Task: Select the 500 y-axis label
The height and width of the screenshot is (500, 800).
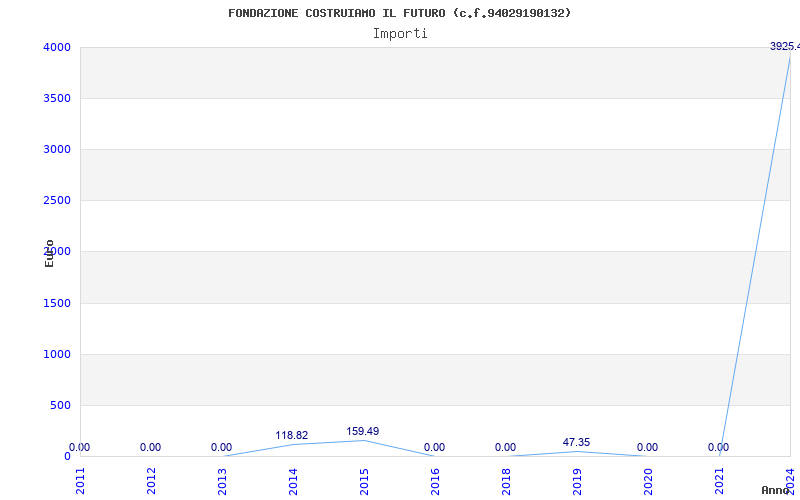Action: [x=60, y=406]
